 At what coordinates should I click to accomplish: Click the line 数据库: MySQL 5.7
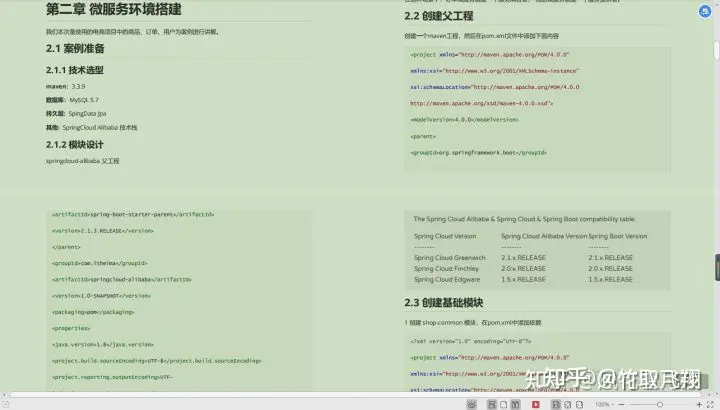click(x=72, y=100)
